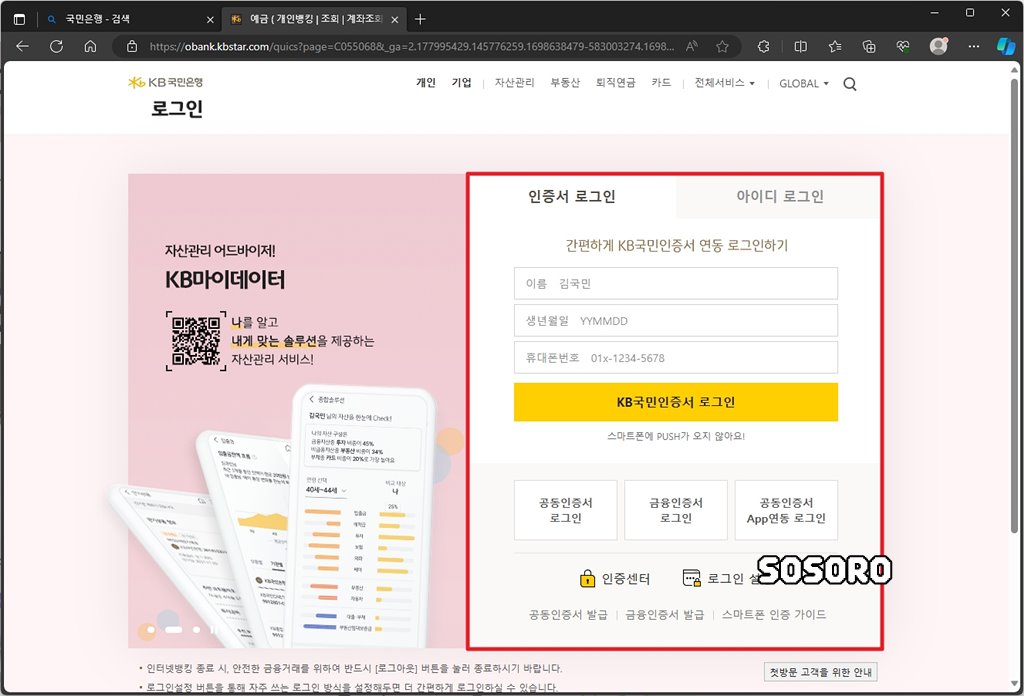Focus the 이름 input field
Image resolution: width=1024 pixels, height=696 pixels.
click(675, 283)
